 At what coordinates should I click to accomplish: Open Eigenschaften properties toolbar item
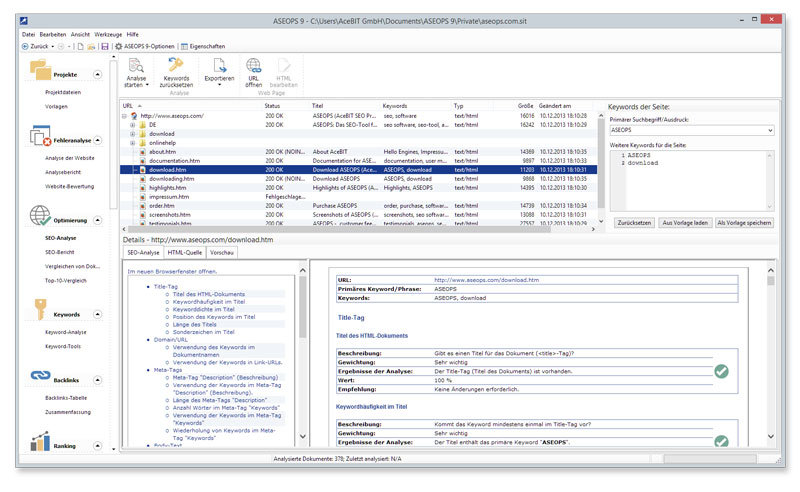[x=203, y=46]
